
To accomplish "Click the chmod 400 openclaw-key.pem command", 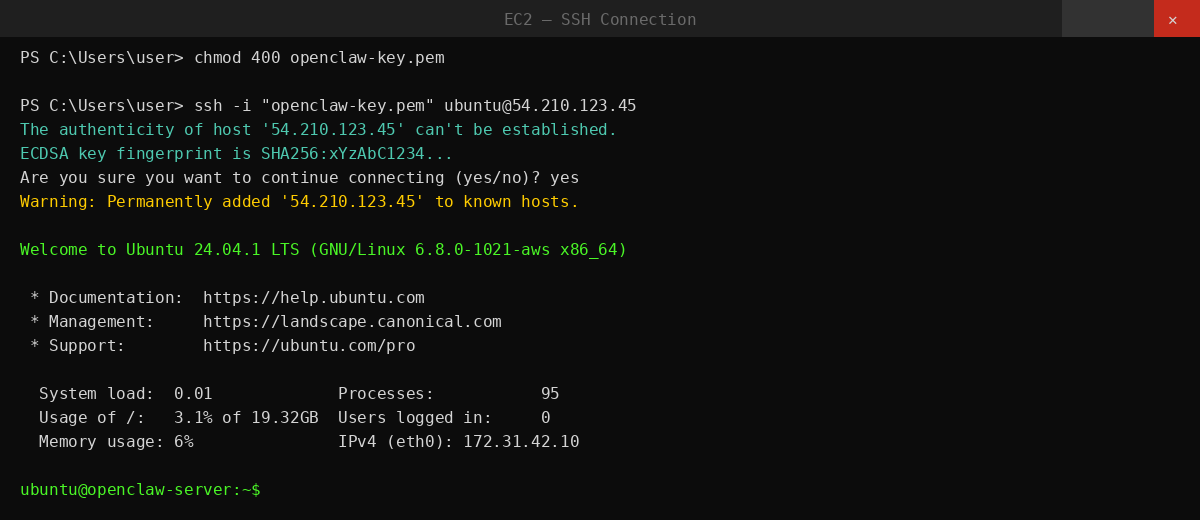I will coord(319,58).
